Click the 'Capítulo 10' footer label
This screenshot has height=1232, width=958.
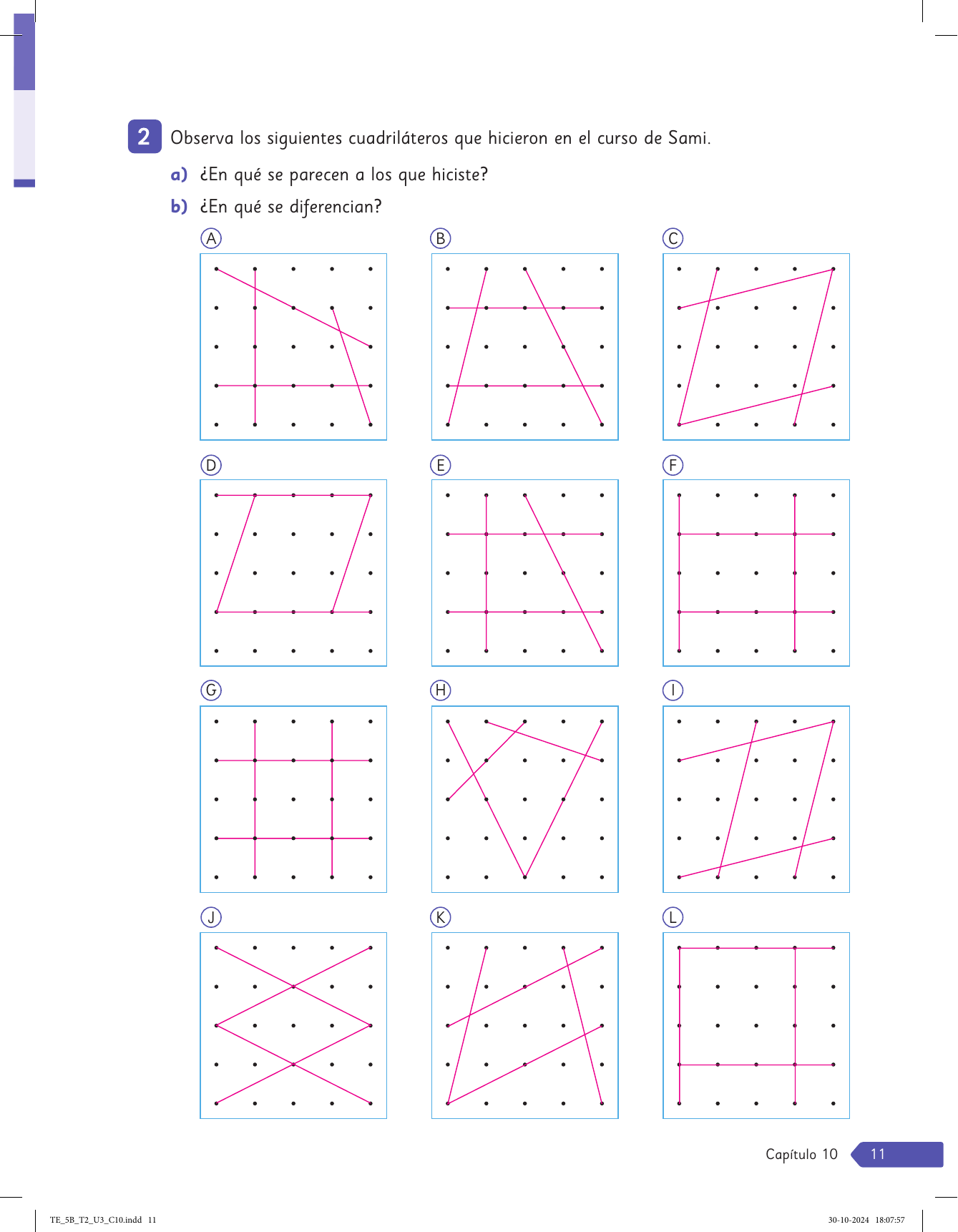click(x=801, y=1154)
